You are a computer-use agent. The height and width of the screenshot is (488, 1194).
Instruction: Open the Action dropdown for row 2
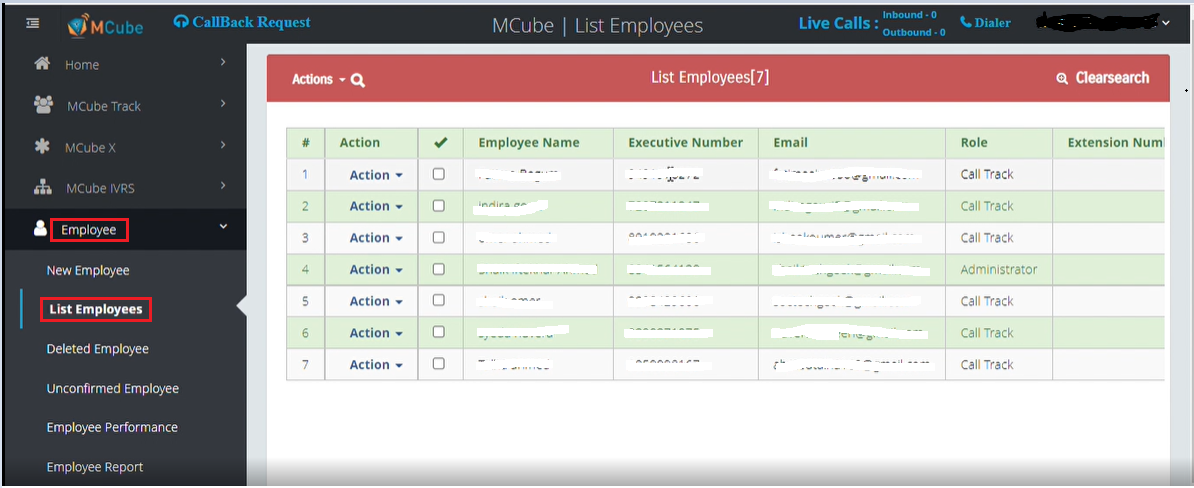(x=376, y=206)
